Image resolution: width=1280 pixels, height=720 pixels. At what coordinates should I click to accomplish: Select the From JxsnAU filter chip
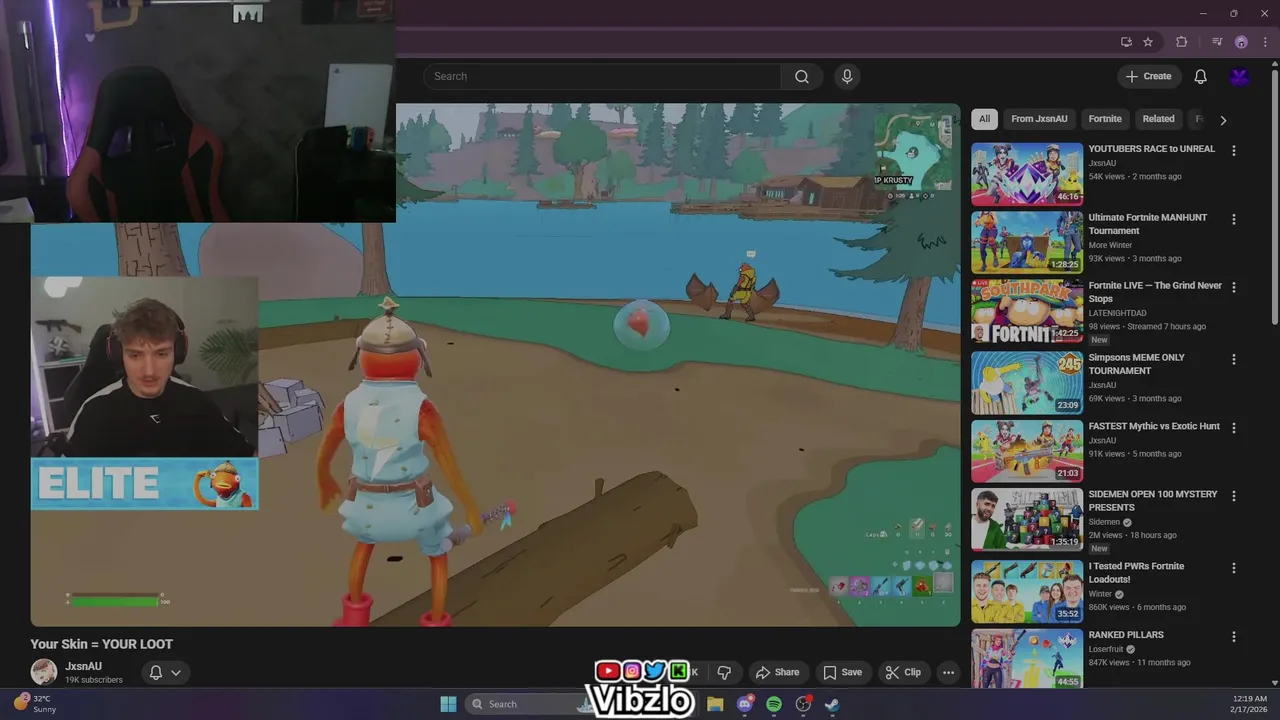click(x=1039, y=119)
